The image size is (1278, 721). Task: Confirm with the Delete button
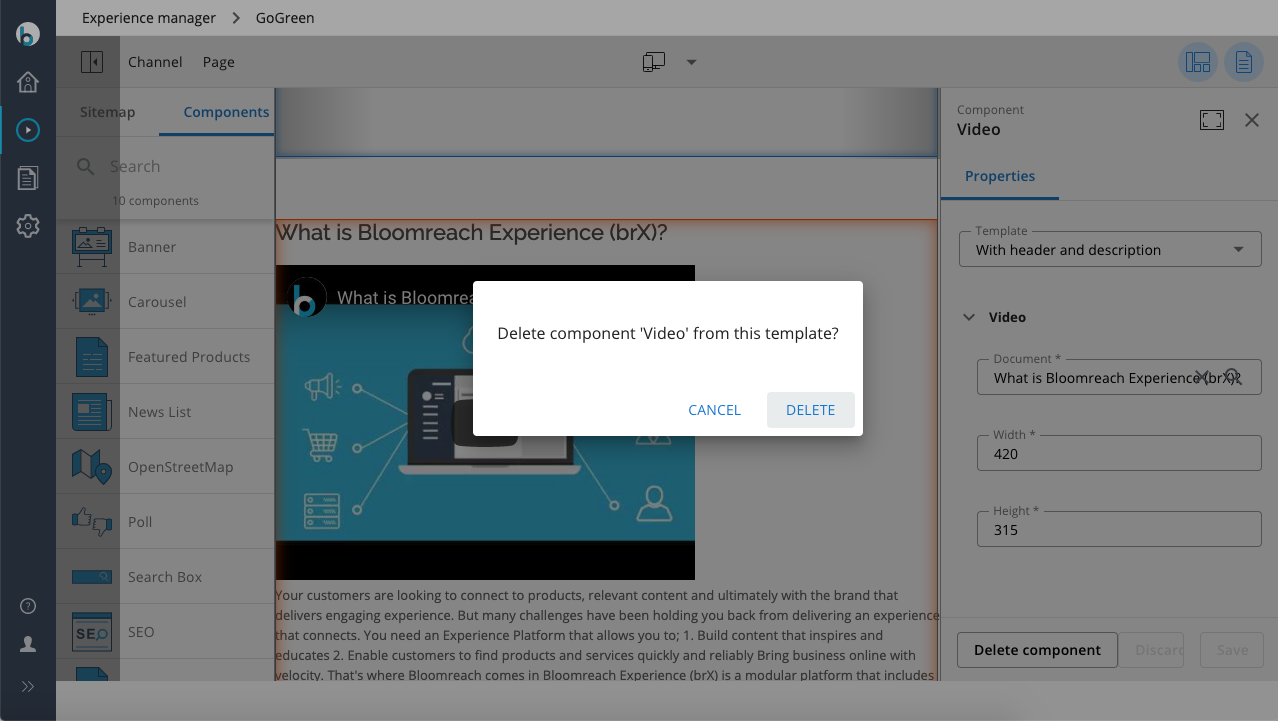point(810,410)
